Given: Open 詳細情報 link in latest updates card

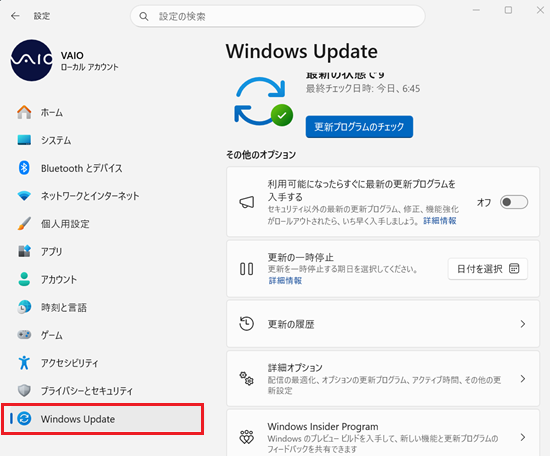Looking at the screenshot, I should 440,221.
